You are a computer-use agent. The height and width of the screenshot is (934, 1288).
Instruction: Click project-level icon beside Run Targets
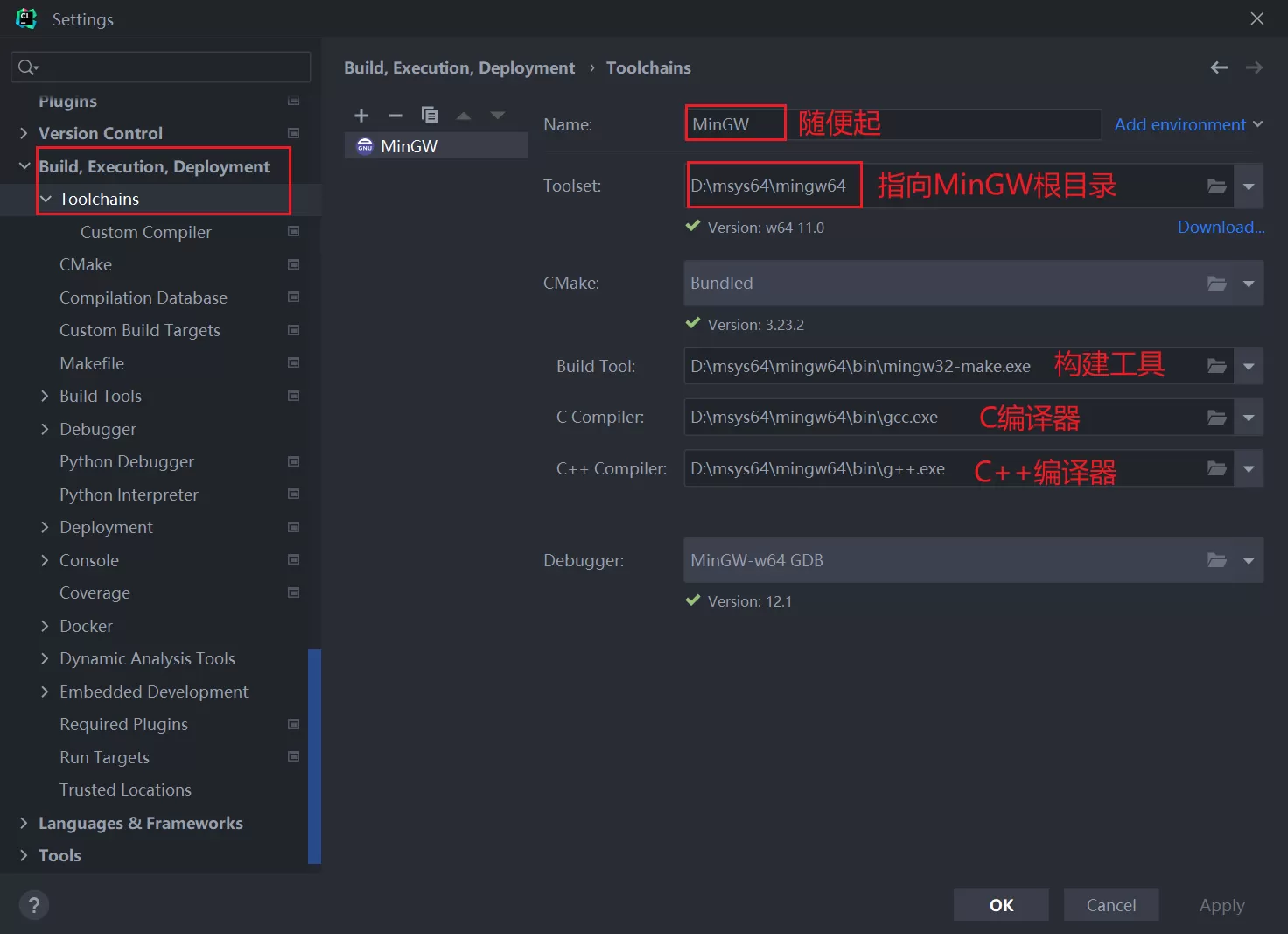click(x=294, y=756)
